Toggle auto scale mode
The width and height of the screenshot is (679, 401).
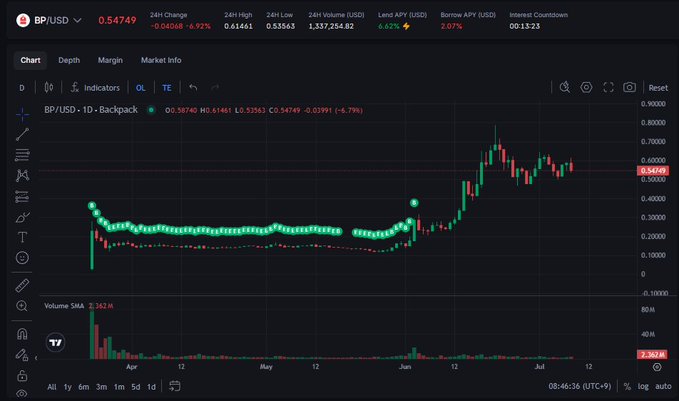click(663, 386)
